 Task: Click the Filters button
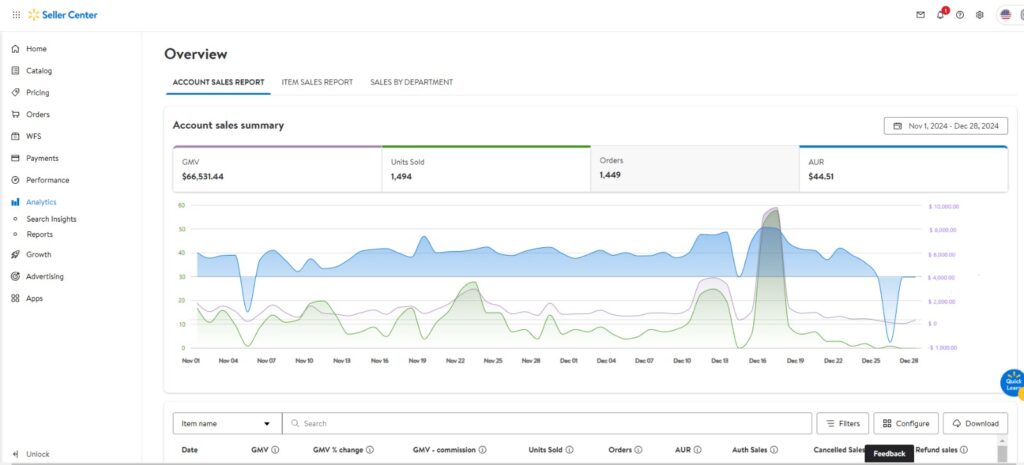point(842,423)
